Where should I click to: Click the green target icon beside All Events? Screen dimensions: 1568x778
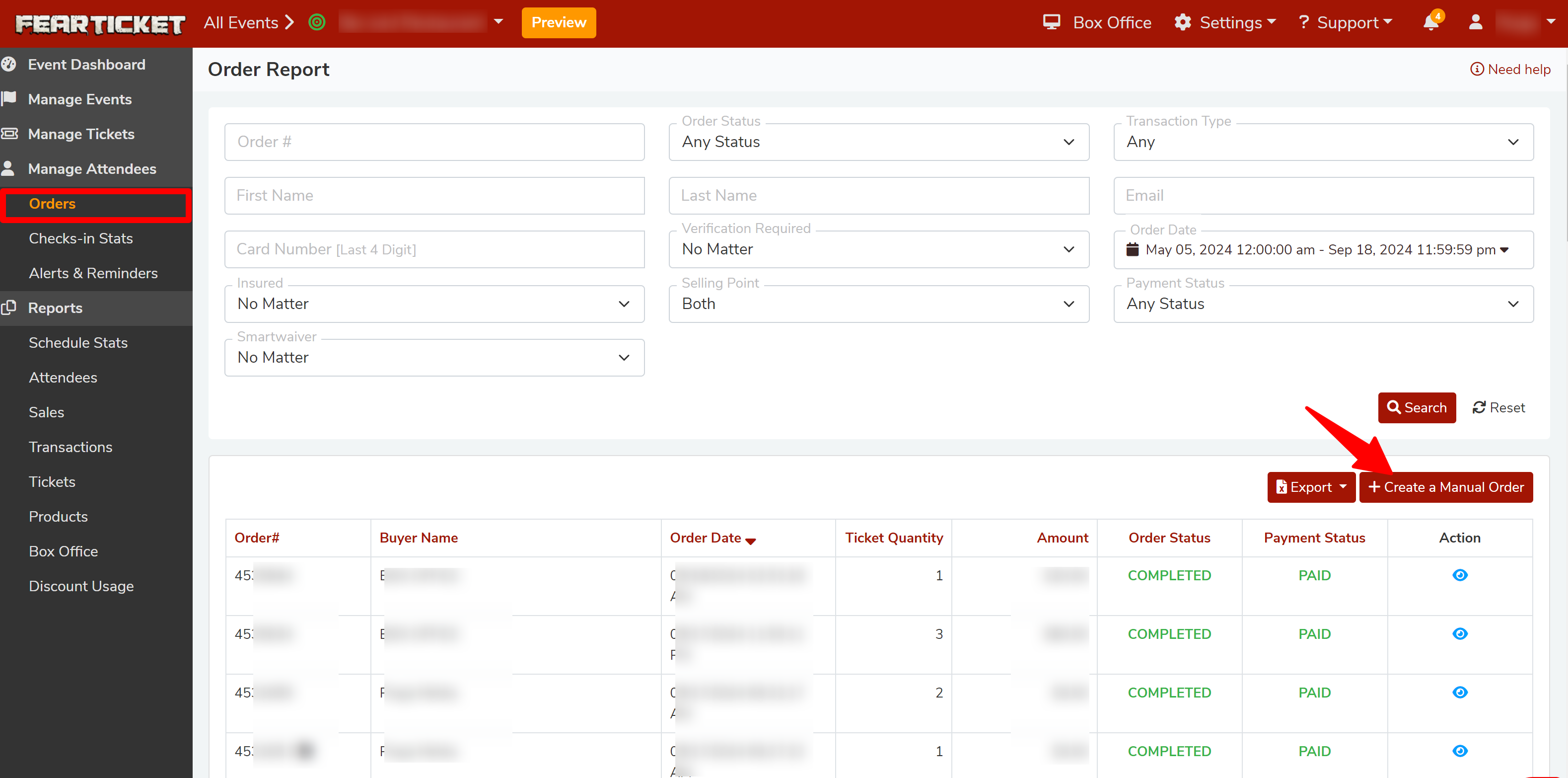(316, 22)
